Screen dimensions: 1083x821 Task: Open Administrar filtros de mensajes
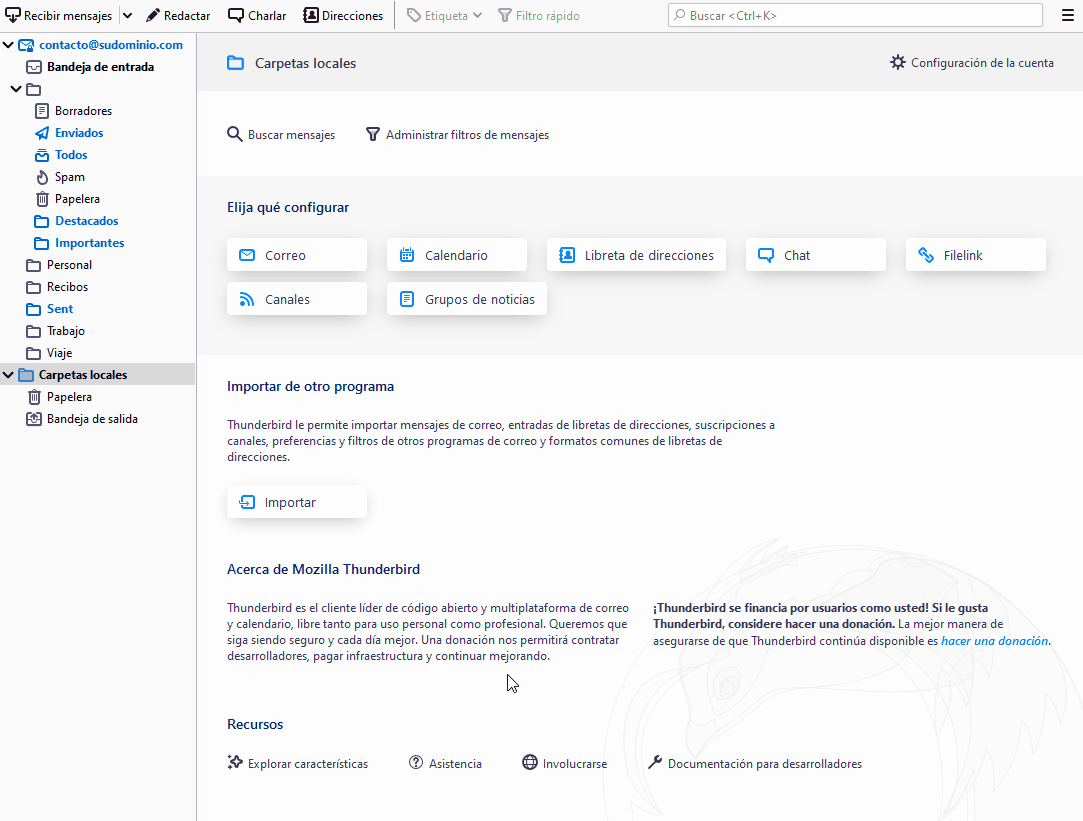(x=457, y=135)
